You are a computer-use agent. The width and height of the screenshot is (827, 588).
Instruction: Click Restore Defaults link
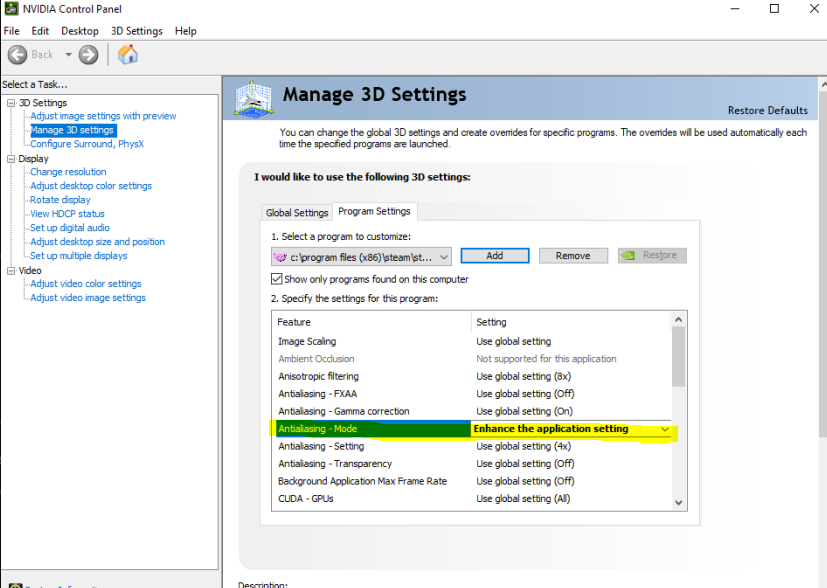tap(767, 110)
